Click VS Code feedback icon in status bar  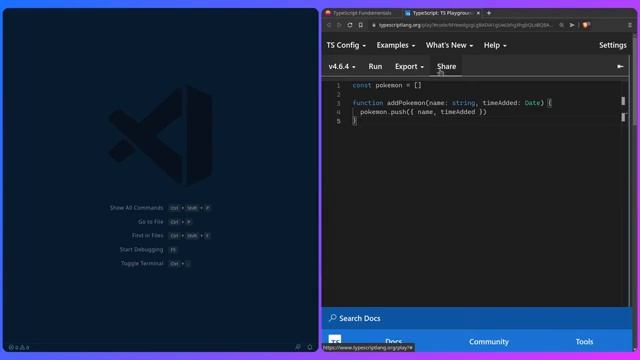point(298,347)
